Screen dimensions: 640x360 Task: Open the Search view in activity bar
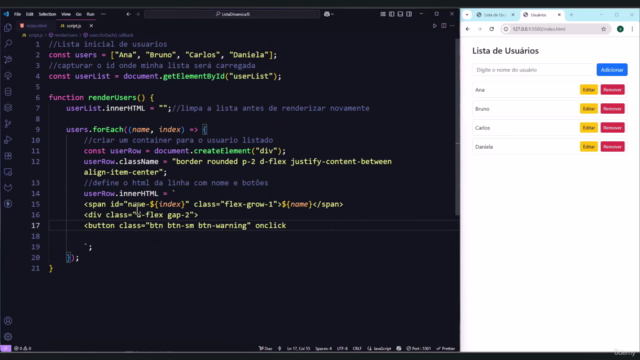pos(8,43)
